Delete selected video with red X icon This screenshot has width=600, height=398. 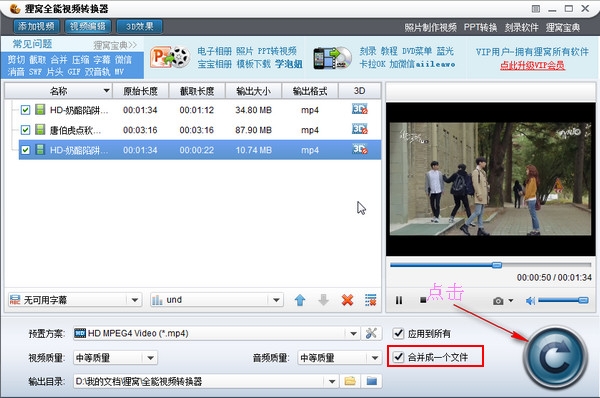click(x=347, y=300)
